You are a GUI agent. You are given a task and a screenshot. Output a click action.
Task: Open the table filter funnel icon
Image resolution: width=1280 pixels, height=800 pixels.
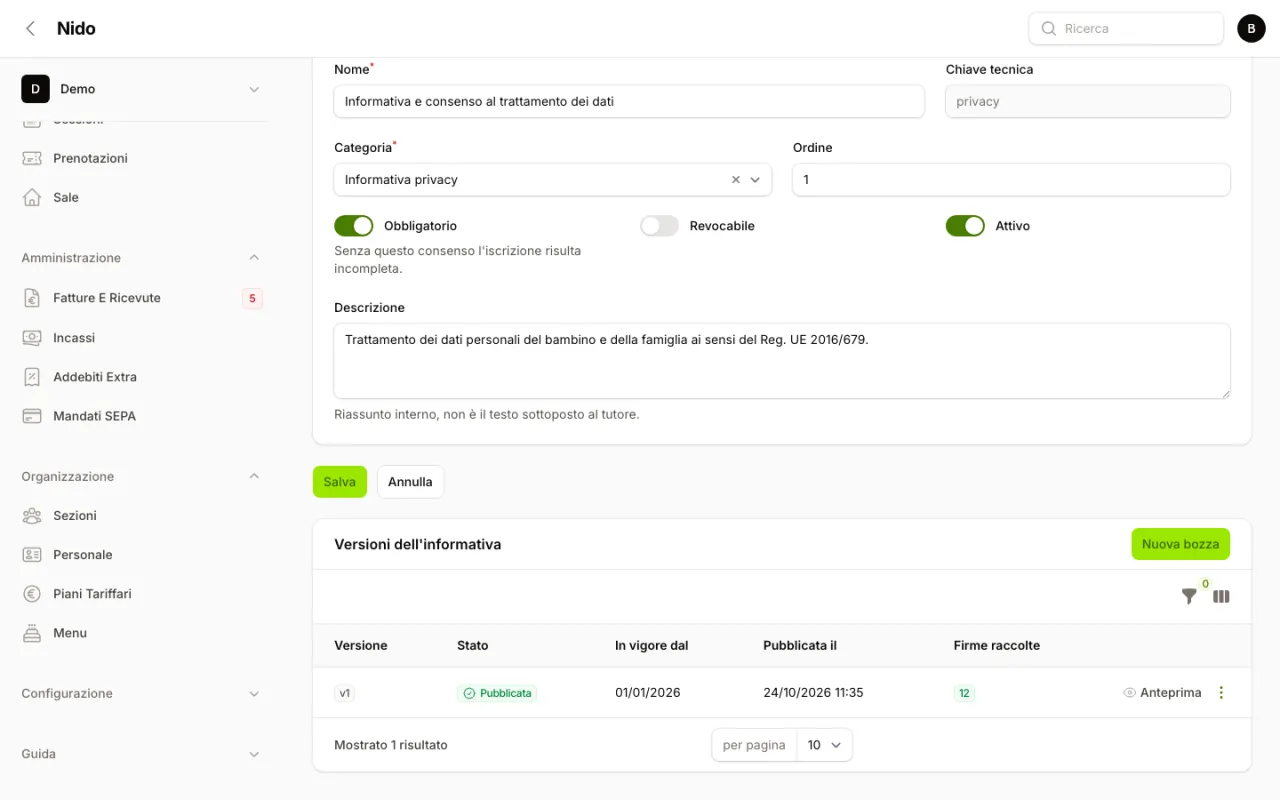click(1189, 596)
